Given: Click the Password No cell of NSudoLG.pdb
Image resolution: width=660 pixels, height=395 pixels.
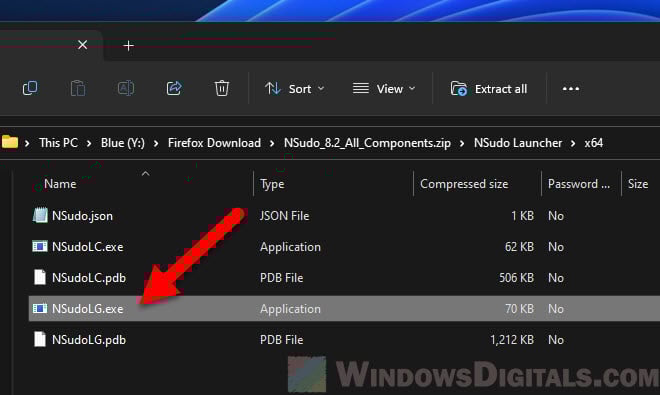Looking at the screenshot, I should pos(556,340).
